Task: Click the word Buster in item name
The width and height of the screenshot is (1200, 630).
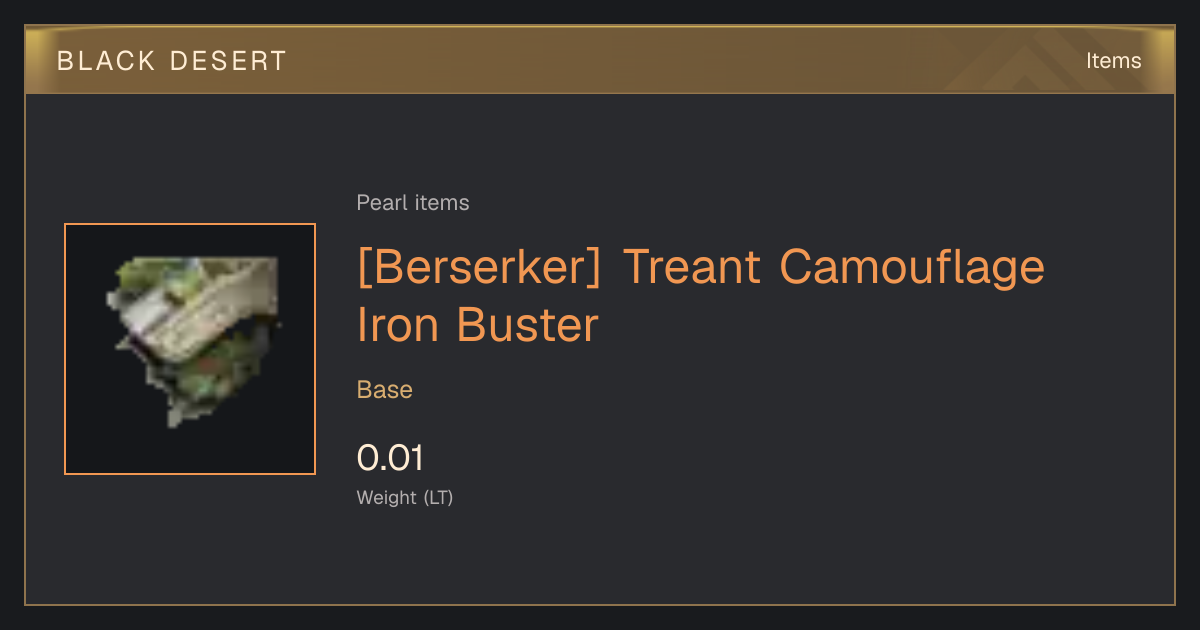Action: 529,325
